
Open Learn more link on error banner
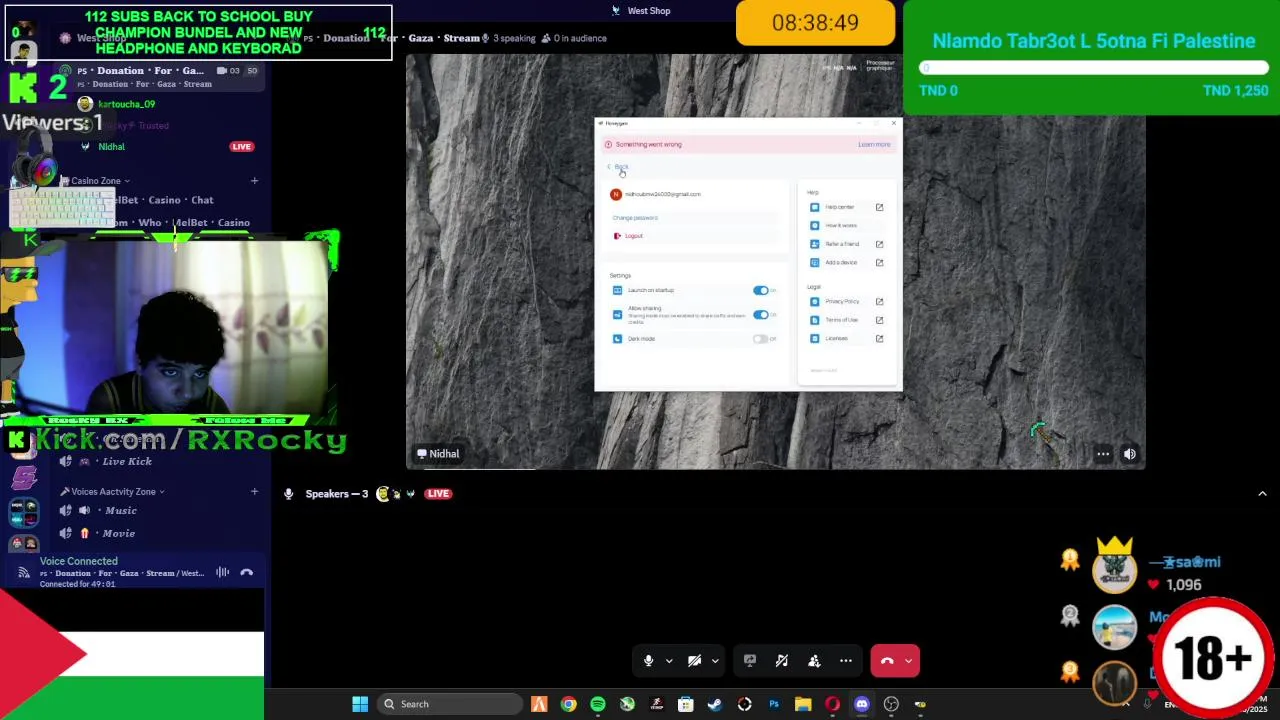(x=874, y=144)
